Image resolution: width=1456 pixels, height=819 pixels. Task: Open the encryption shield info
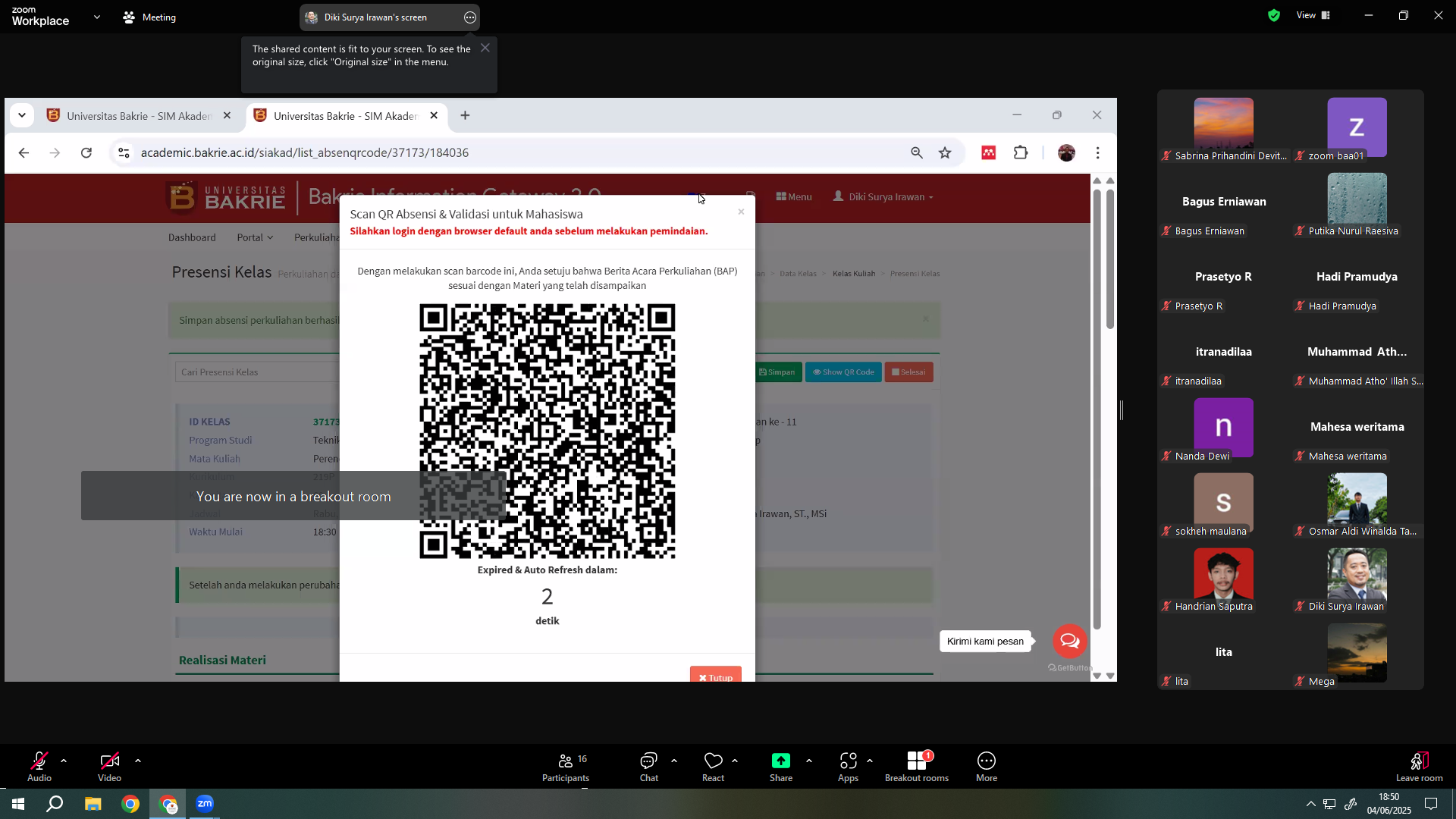click(1274, 15)
